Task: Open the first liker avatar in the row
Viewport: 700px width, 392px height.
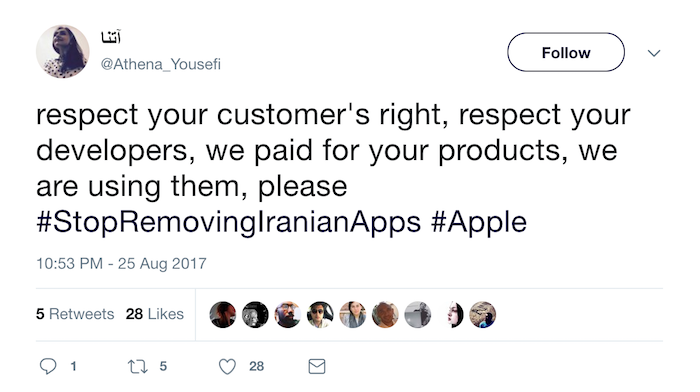Action: pyautogui.click(x=223, y=315)
